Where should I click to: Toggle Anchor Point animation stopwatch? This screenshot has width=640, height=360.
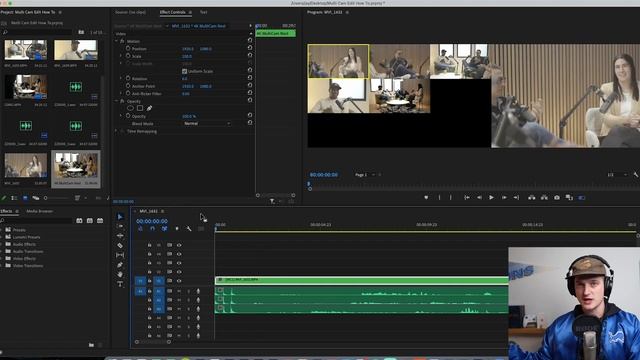pos(128,86)
